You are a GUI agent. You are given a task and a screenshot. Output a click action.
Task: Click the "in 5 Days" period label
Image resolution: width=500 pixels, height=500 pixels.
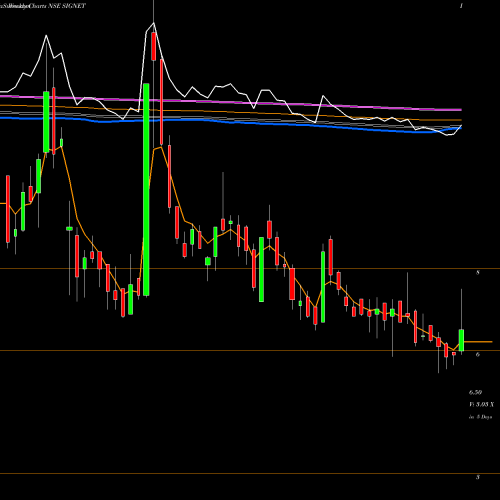(480, 417)
